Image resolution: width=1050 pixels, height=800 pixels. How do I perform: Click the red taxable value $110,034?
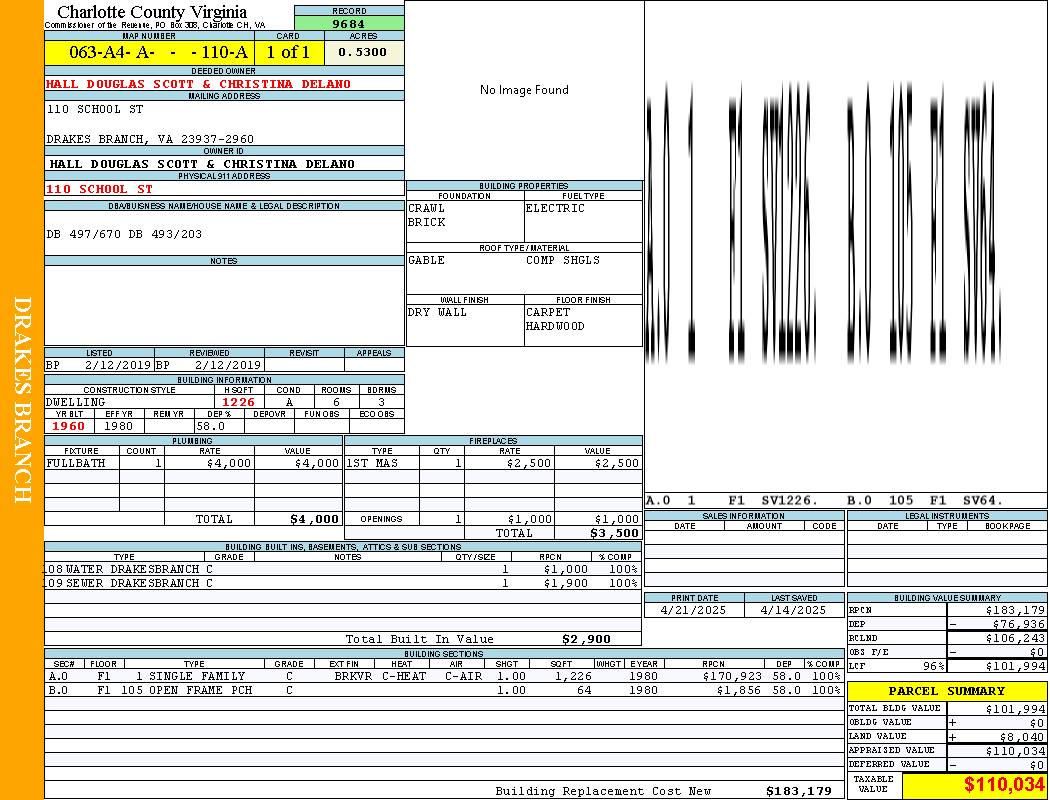1004,785
